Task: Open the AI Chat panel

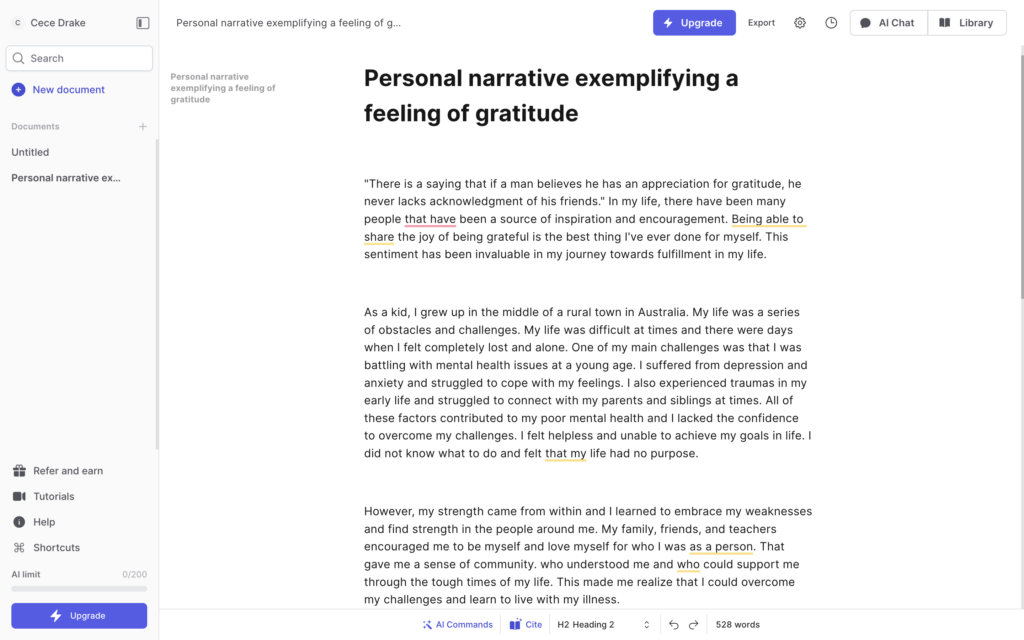Action: pos(888,22)
